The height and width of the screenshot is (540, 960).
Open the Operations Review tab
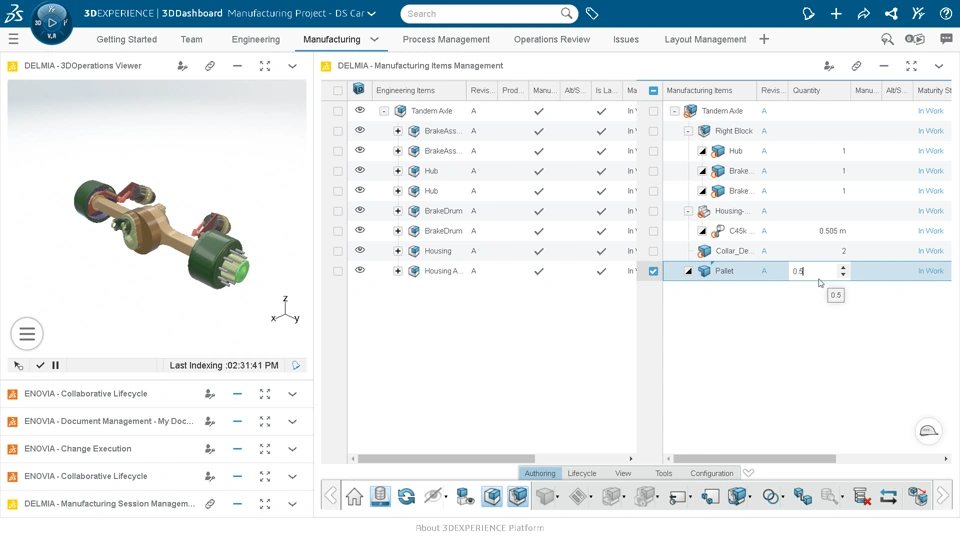(x=552, y=39)
